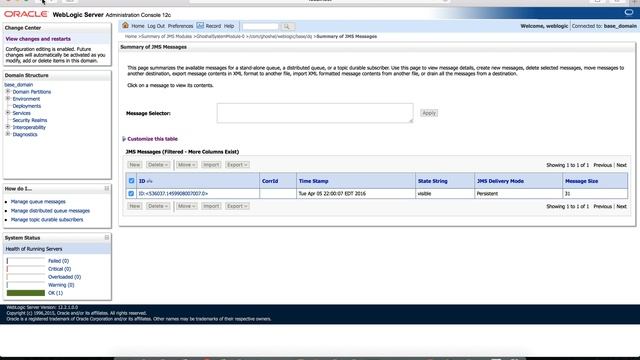Open View changes and restarts link
The width and height of the screenshot is (640, 360).
[38, 39]
